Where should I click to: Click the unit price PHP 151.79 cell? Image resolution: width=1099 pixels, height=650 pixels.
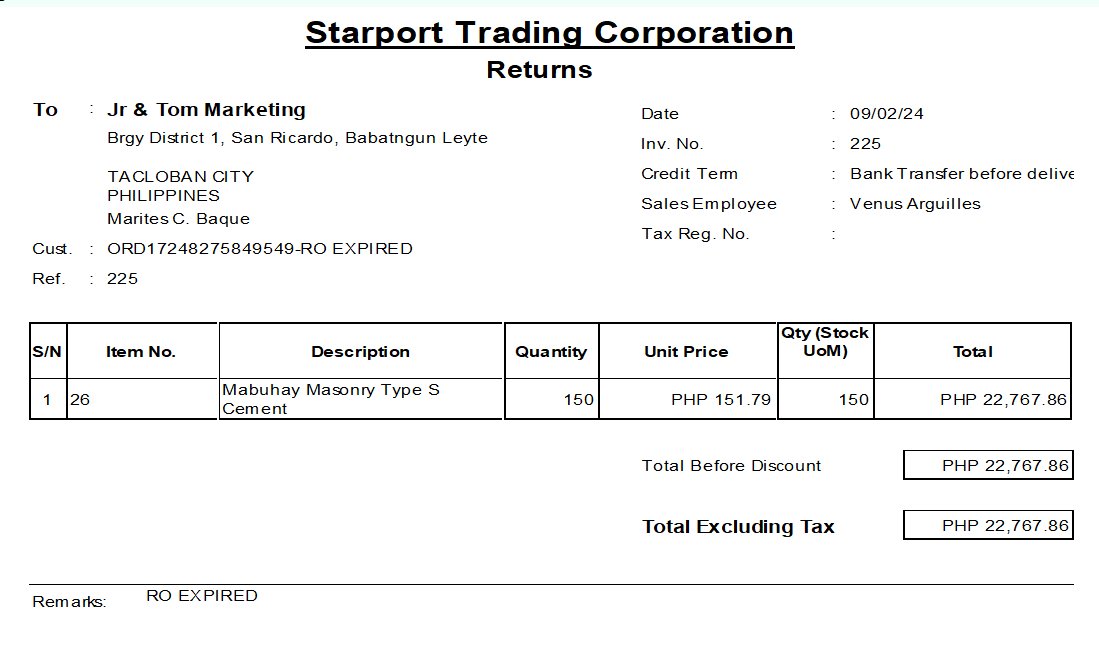click(x=721, y=400)
